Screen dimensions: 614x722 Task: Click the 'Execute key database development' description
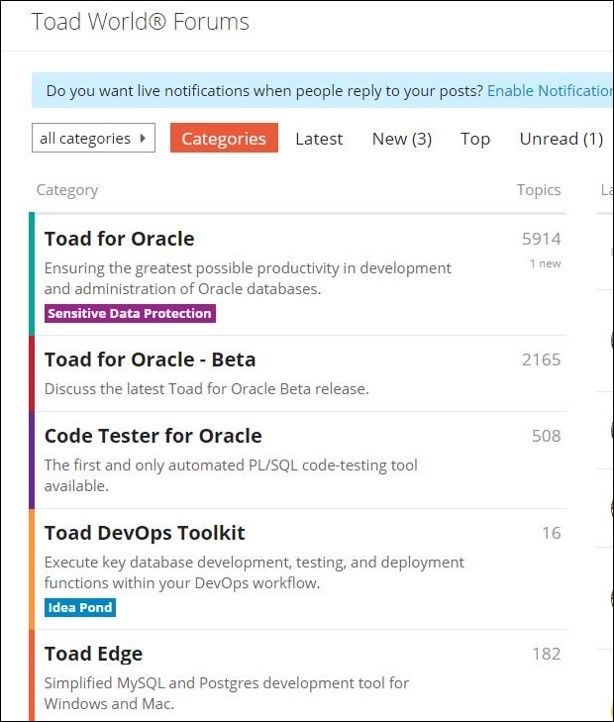[x=254, y=572]
